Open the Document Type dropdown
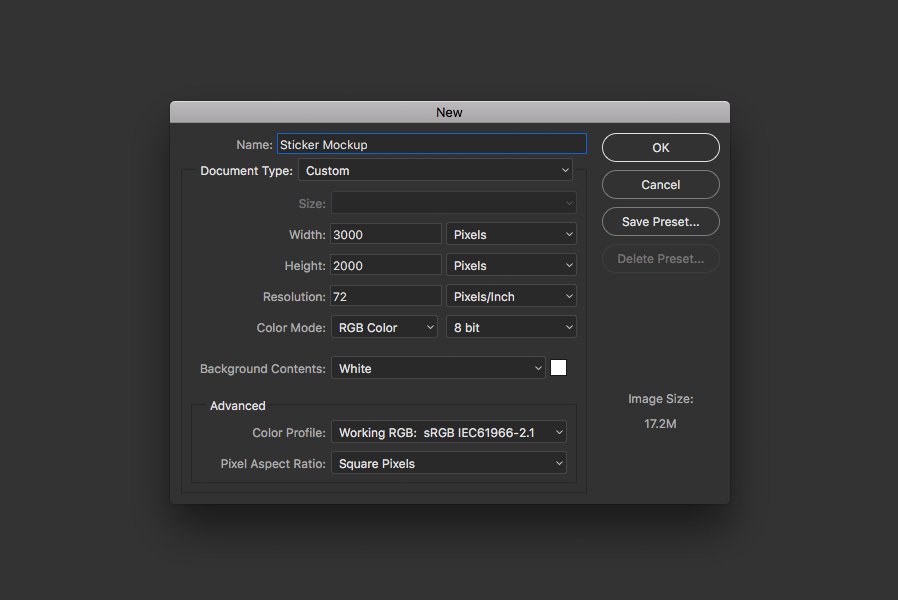898x600 pixels. (x=435, y=171)
